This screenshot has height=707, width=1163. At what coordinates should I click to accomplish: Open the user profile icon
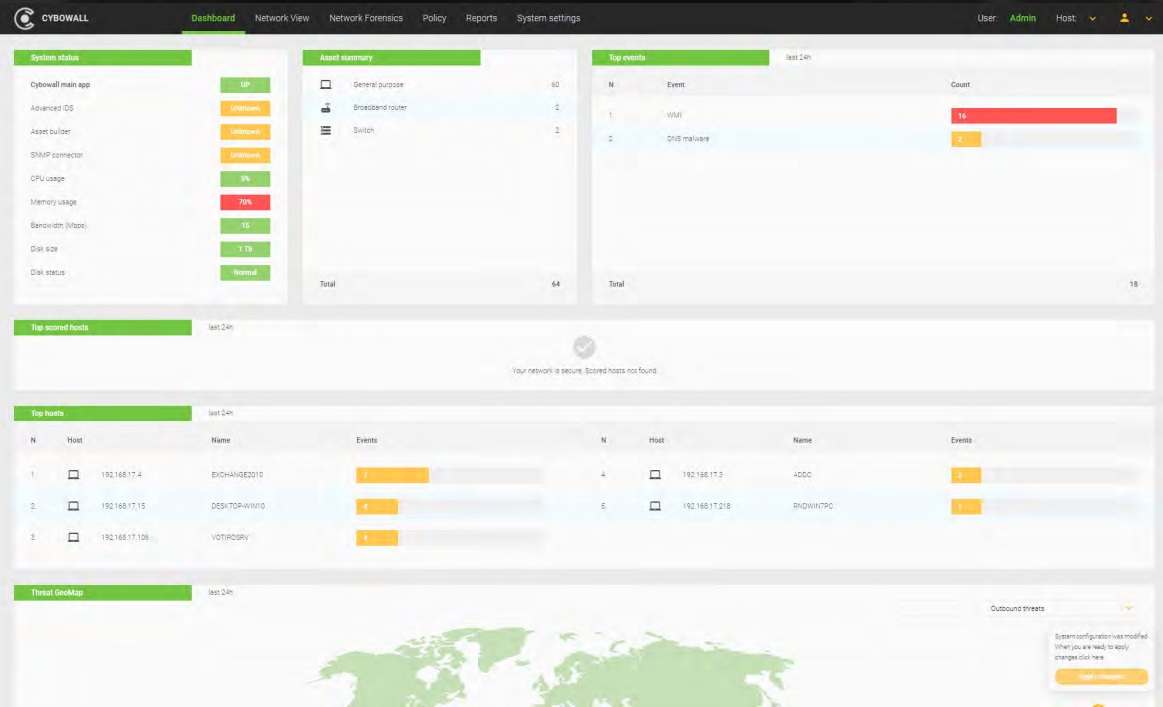coord(1124,18)
